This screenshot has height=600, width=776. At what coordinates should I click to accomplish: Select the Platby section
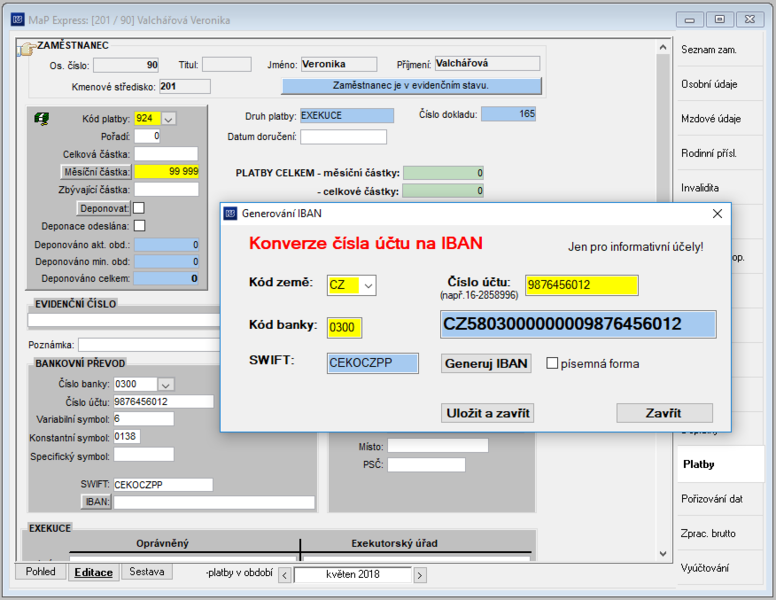click(721, 464)
